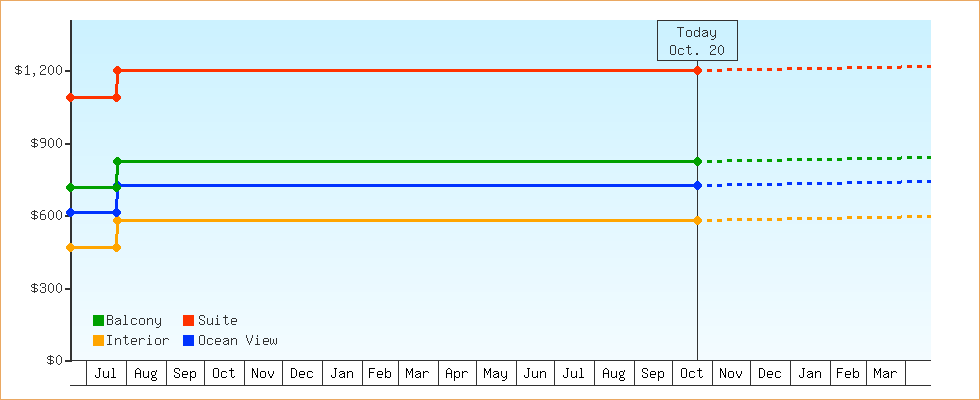This screenshot has height=400, width=980.
Task: Toggle the Ocean View legend label
Action: [238, 340]
